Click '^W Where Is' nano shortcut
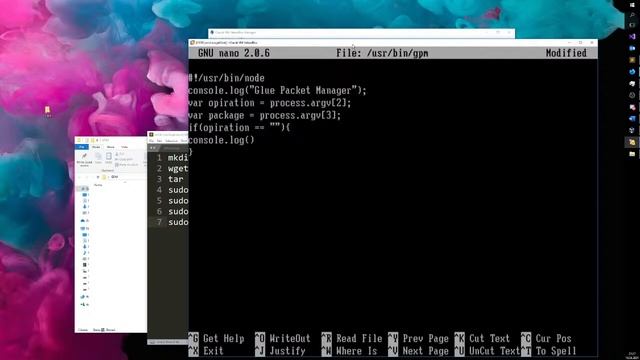Viewport: 640px width, 360px height. coord(349,351)
